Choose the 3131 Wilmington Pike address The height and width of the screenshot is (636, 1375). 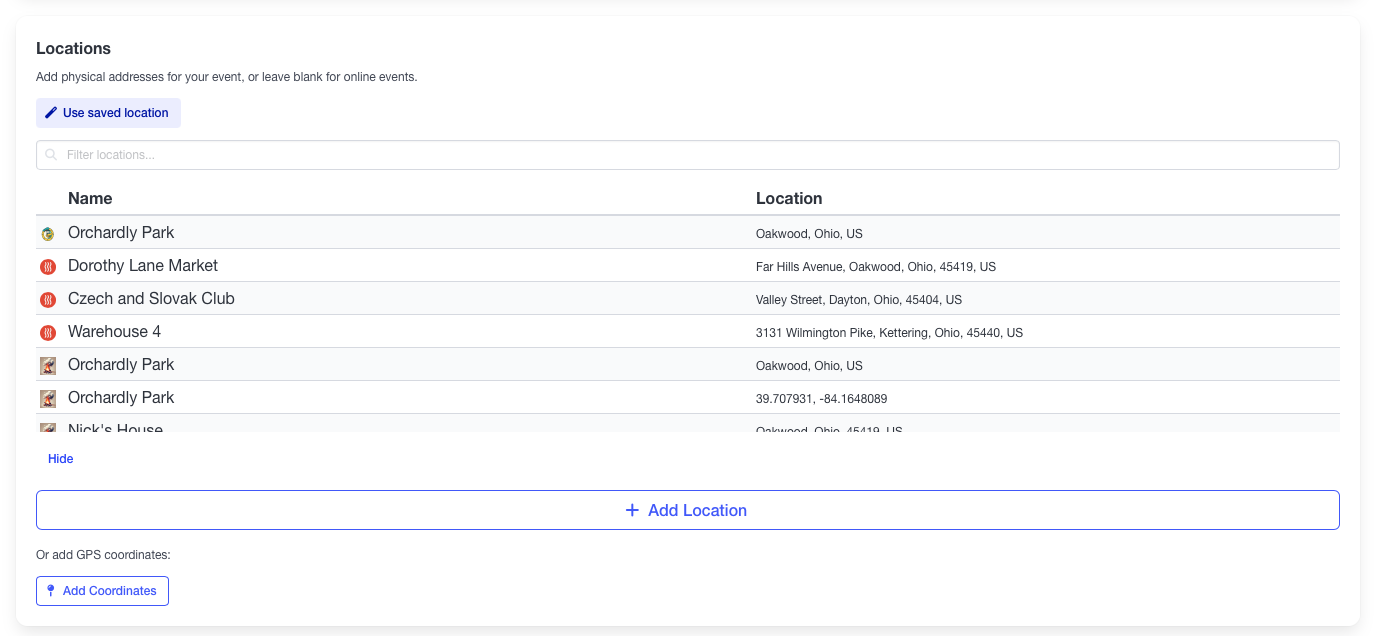pos(888,333)
